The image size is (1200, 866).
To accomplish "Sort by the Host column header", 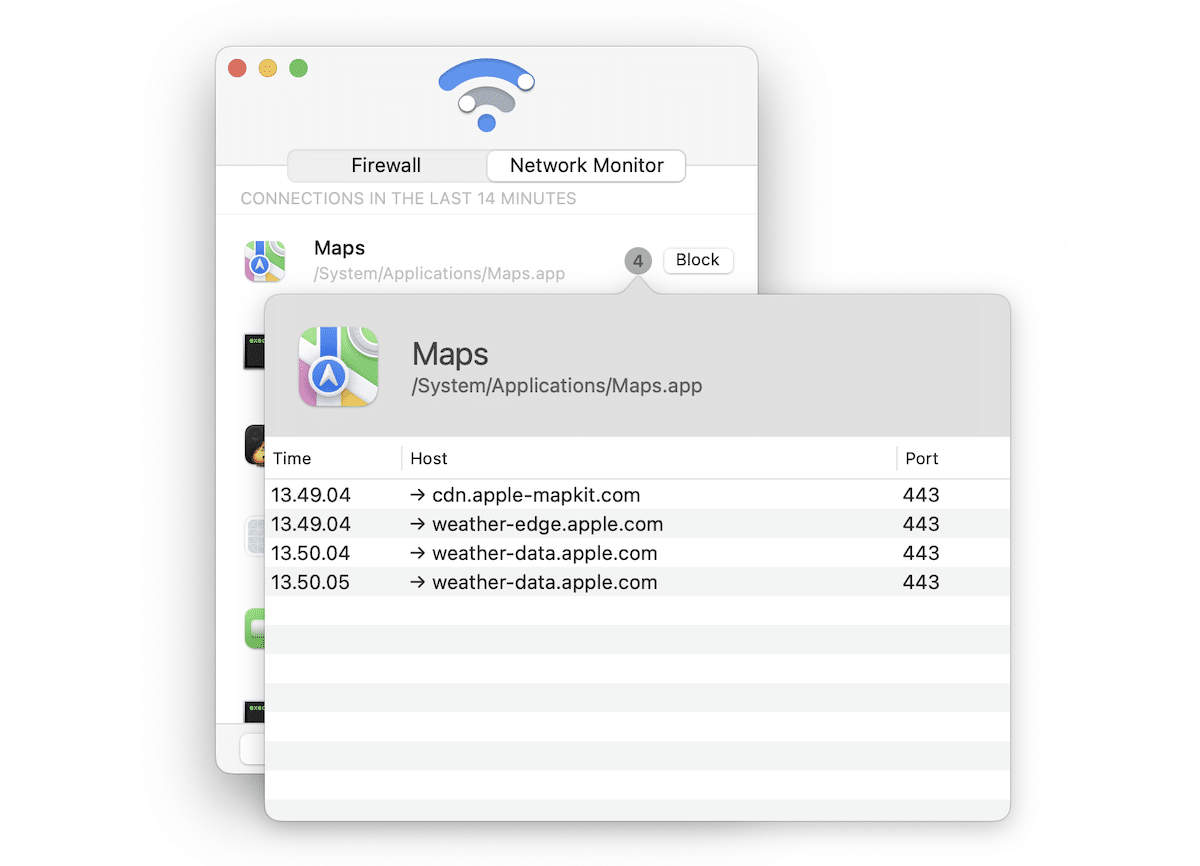I will (x=650, y=459).
